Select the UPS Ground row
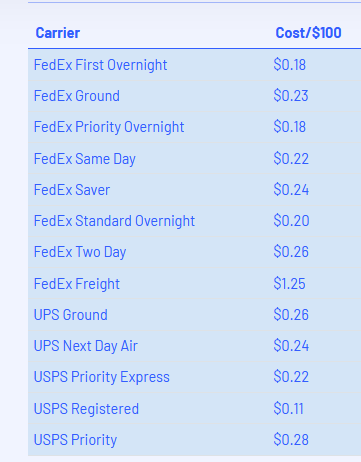Image resolution: width=361 pixels, height=462 pixels. click(194, 315)
